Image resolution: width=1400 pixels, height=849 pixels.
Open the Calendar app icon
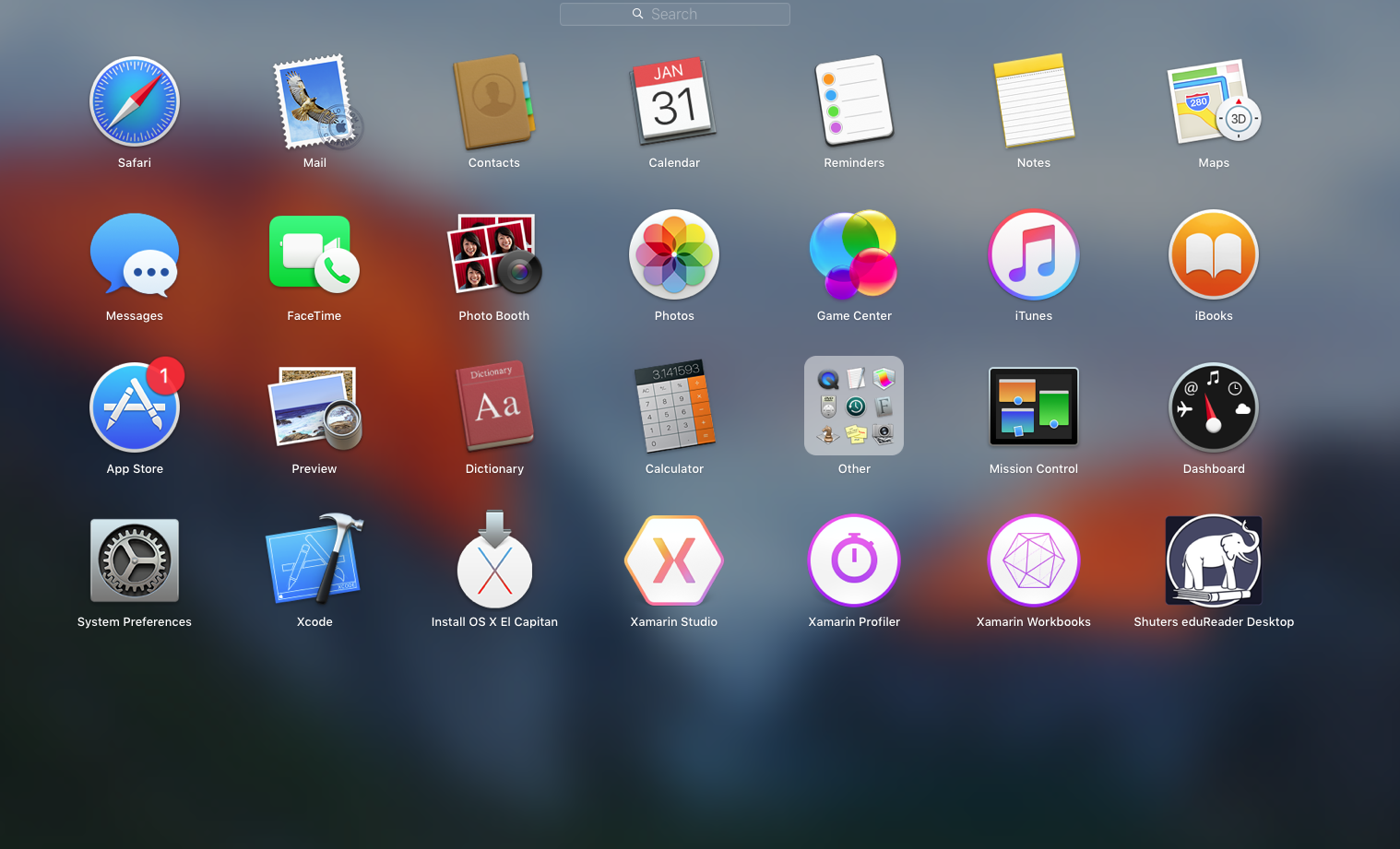(674, 101)
